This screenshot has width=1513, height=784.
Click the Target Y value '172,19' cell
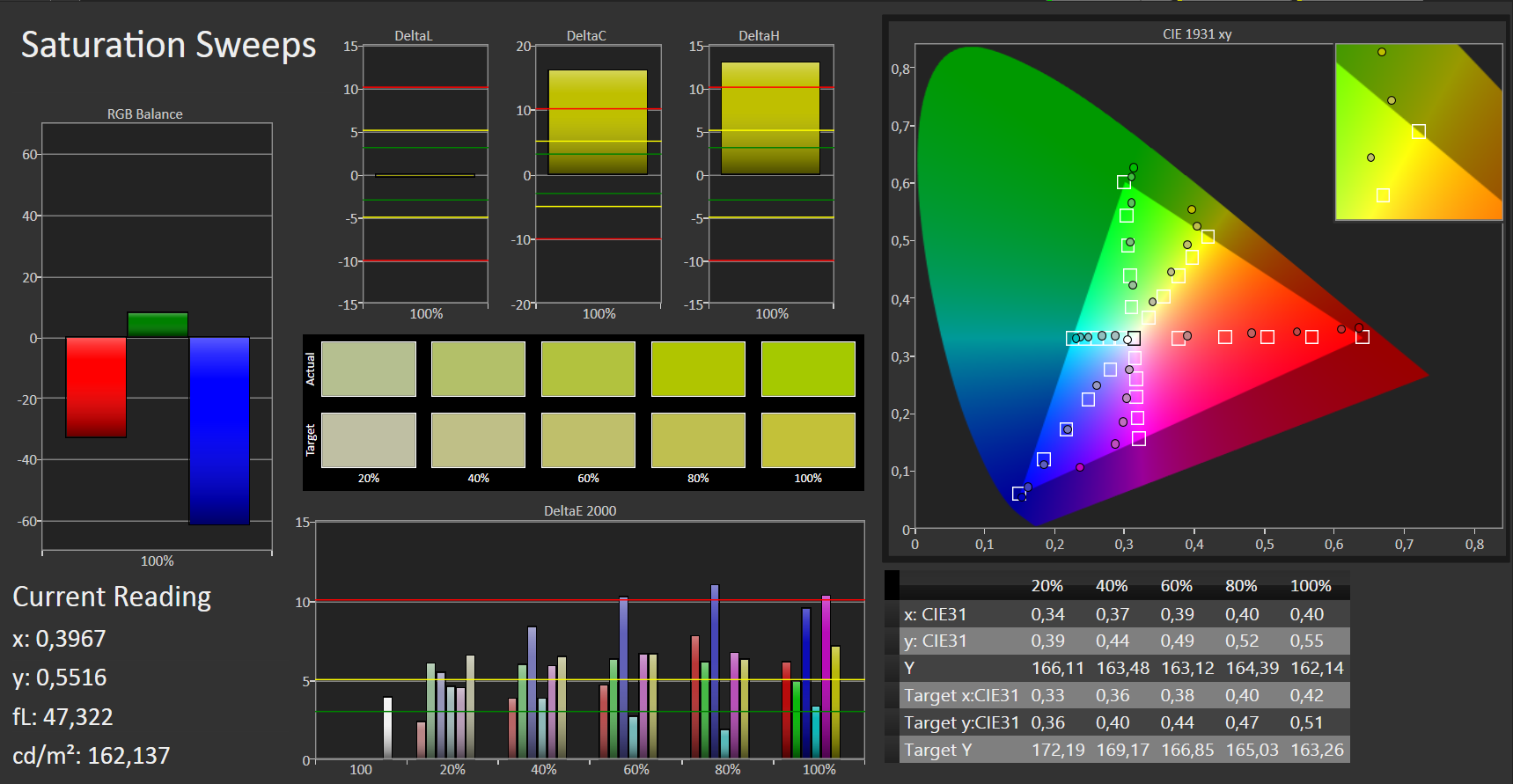(x=1058, y=750)
